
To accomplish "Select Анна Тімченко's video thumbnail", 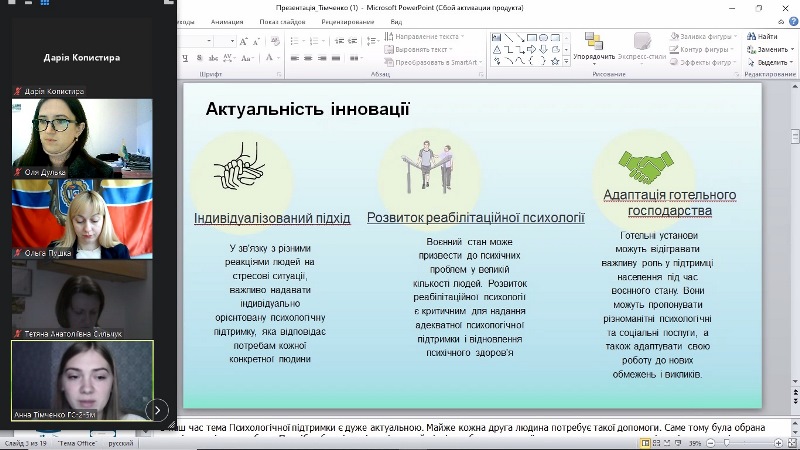I will [81, 381].
